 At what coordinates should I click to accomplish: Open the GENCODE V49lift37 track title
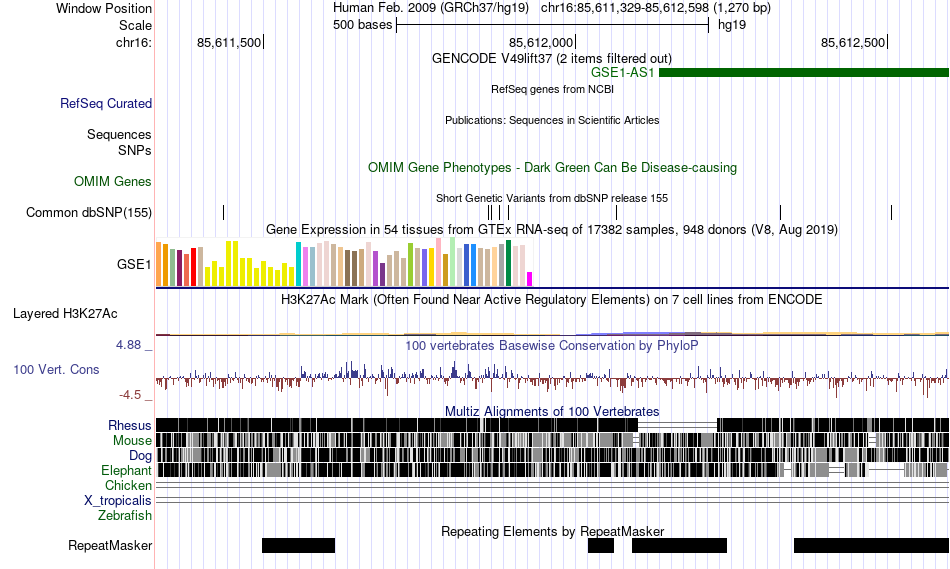(x=552, y=59)
